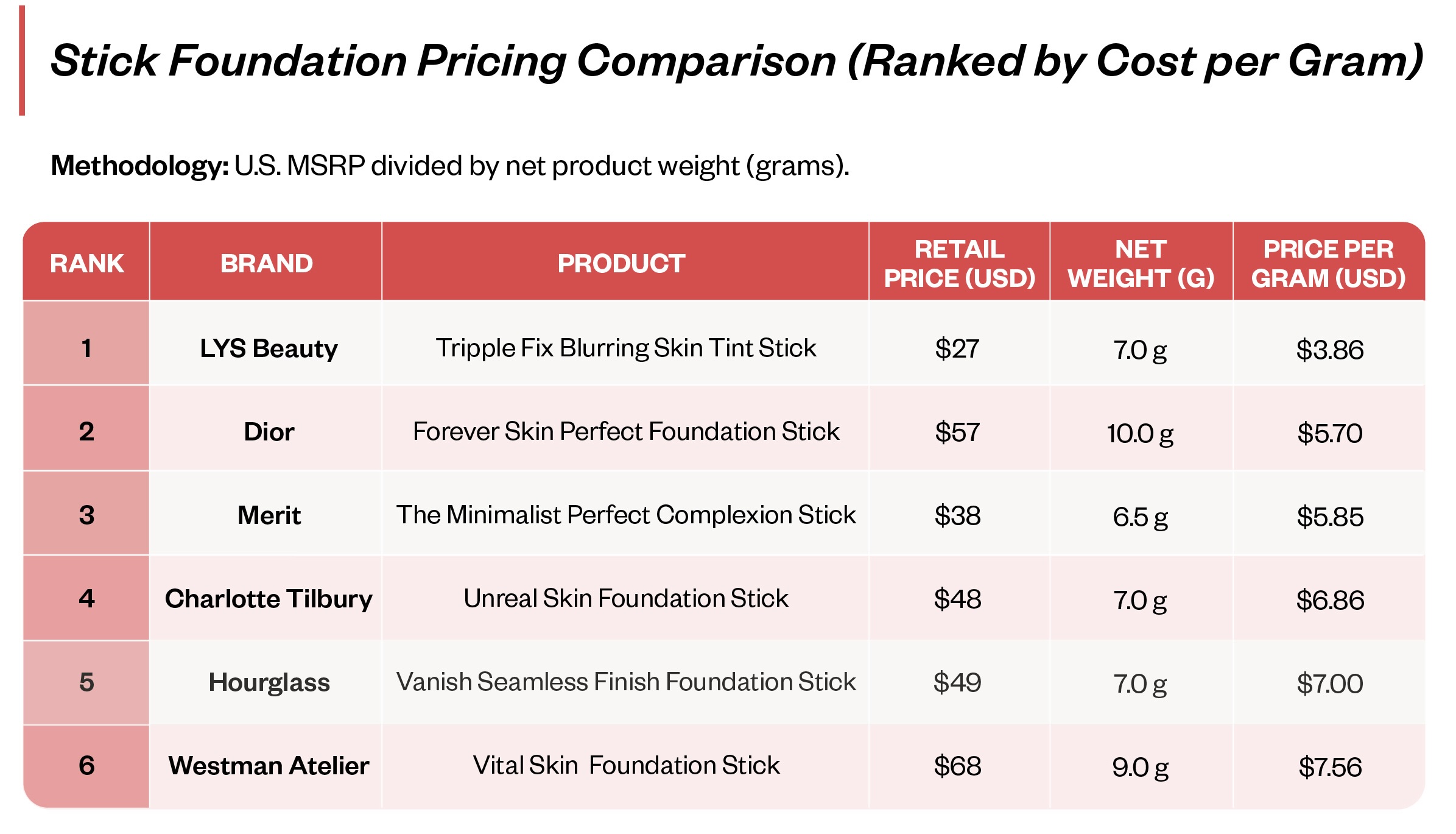1456x834 pixels.
Task: Click the PRODUCT column header
Action: coord(621,263)
